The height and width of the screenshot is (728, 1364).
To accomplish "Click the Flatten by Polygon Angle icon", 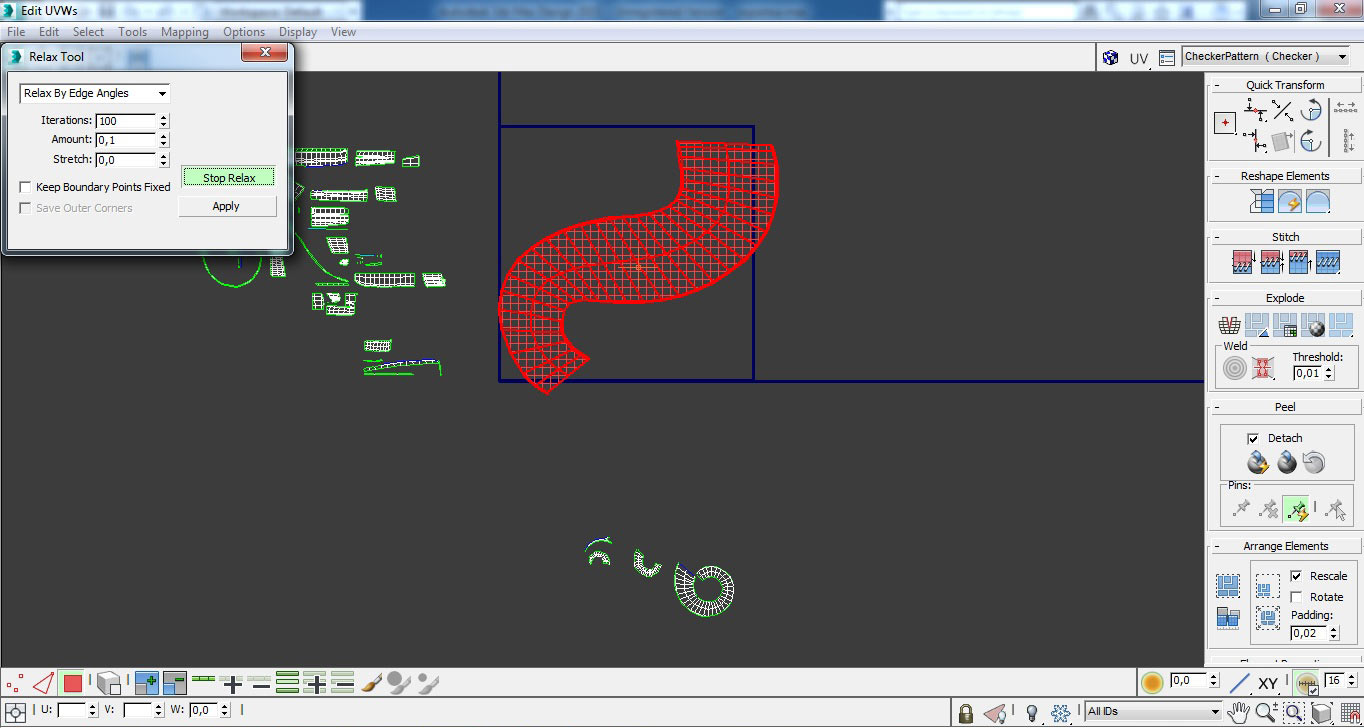I will [1229, 325].
